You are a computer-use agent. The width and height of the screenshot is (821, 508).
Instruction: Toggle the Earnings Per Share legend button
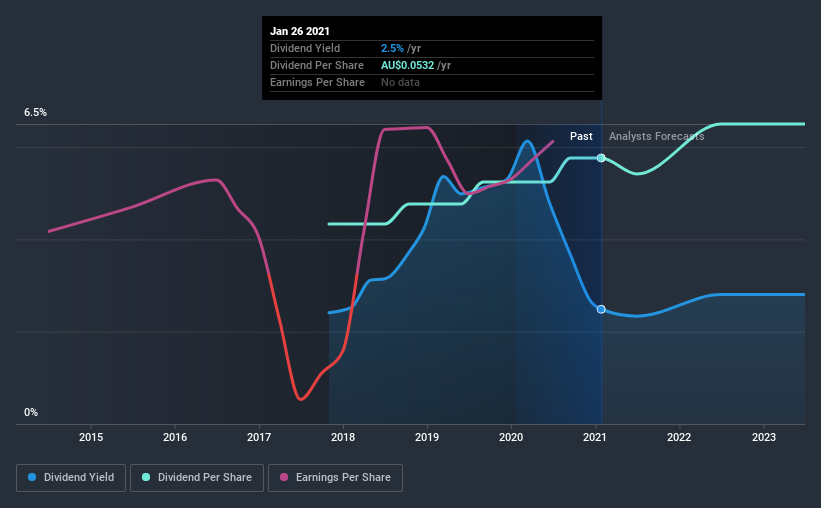pos(336,478)
